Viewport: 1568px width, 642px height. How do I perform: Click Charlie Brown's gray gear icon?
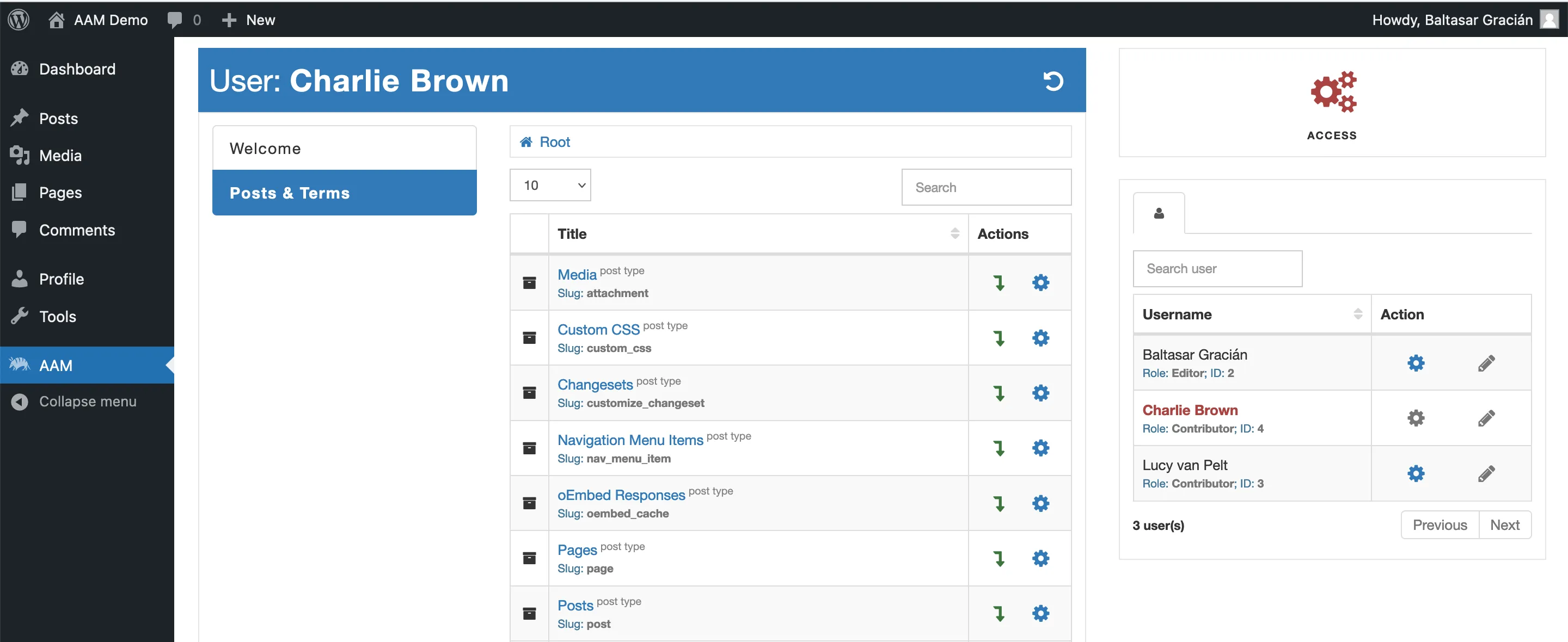(1416, 418)
